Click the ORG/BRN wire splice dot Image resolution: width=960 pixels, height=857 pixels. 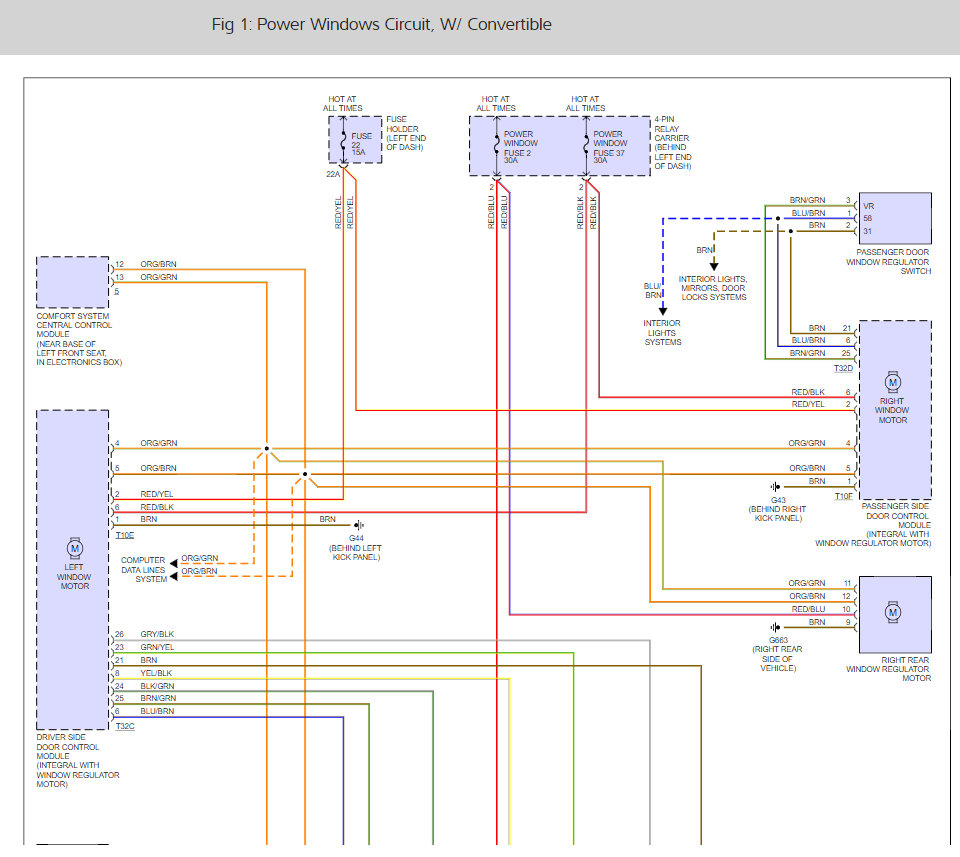click(x=305, y=474)
